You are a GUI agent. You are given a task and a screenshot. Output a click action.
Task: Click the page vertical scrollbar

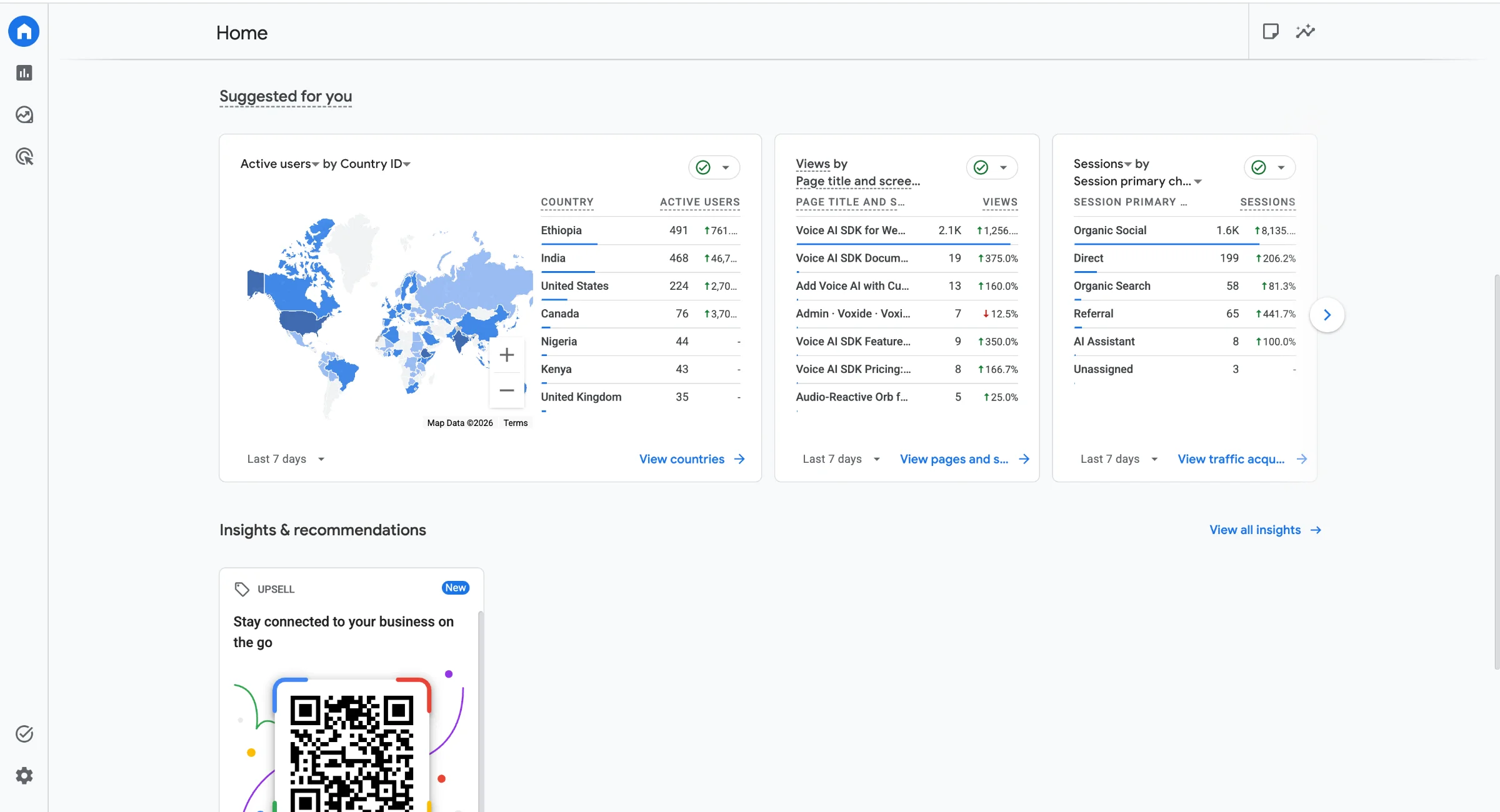[1496, 472]
